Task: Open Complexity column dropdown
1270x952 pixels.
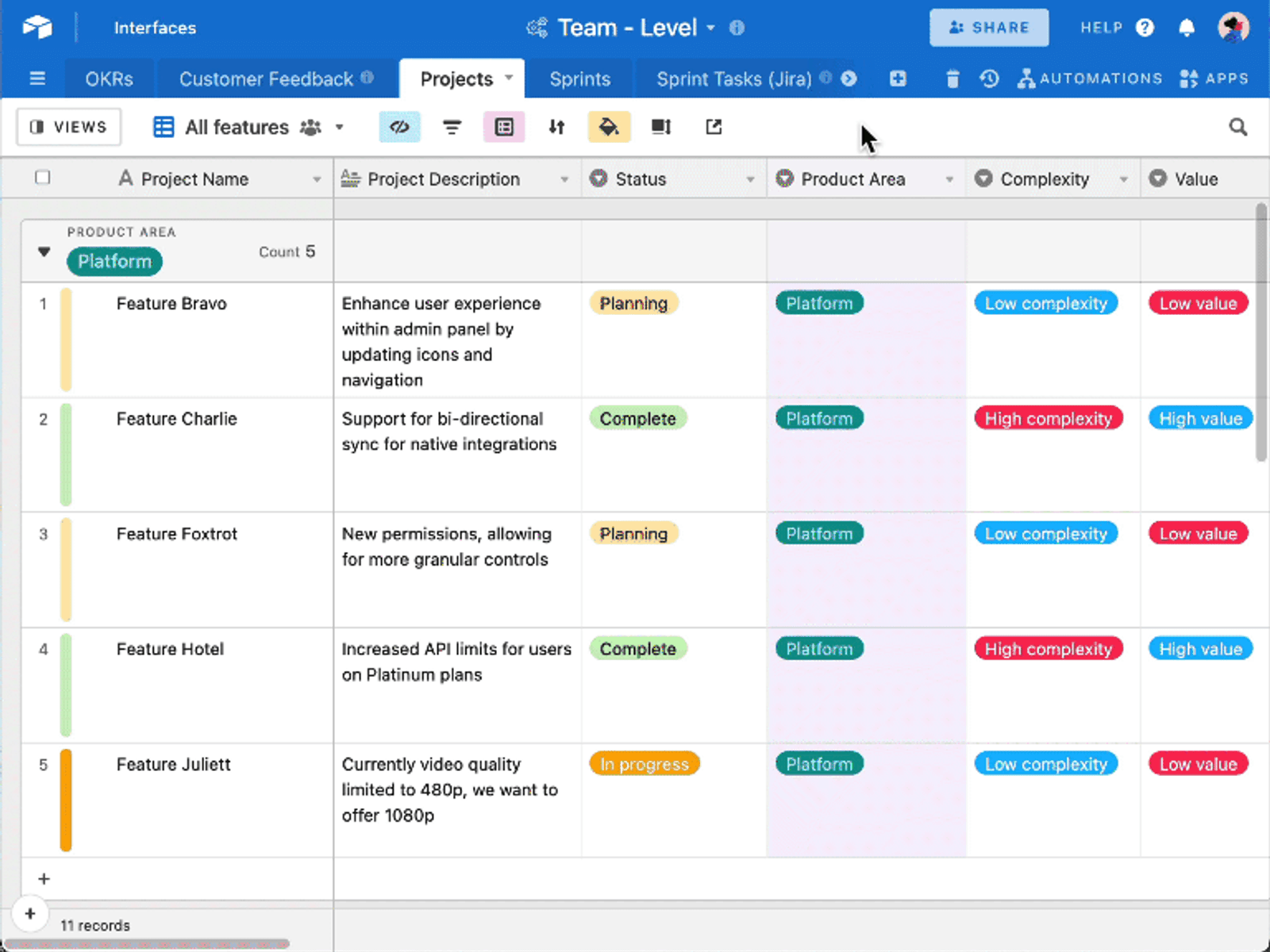Action: [1124, 179]
